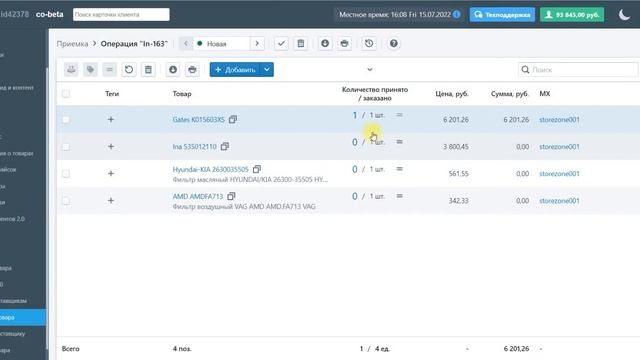Viewport: 640px width, 360px height.
Task: Go to previous status with left chevron
Action: click(186, 43)
